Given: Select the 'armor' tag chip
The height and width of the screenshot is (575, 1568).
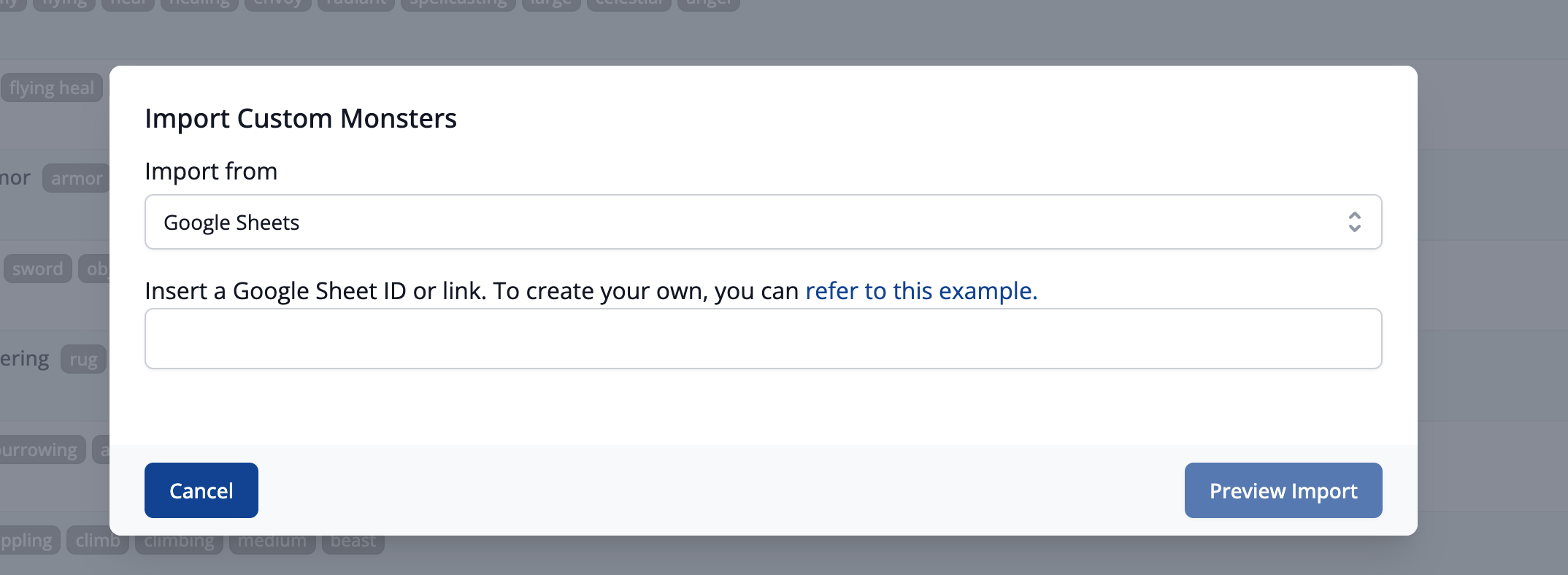Looking at the screenshot, I should click(x=77, y=178).
